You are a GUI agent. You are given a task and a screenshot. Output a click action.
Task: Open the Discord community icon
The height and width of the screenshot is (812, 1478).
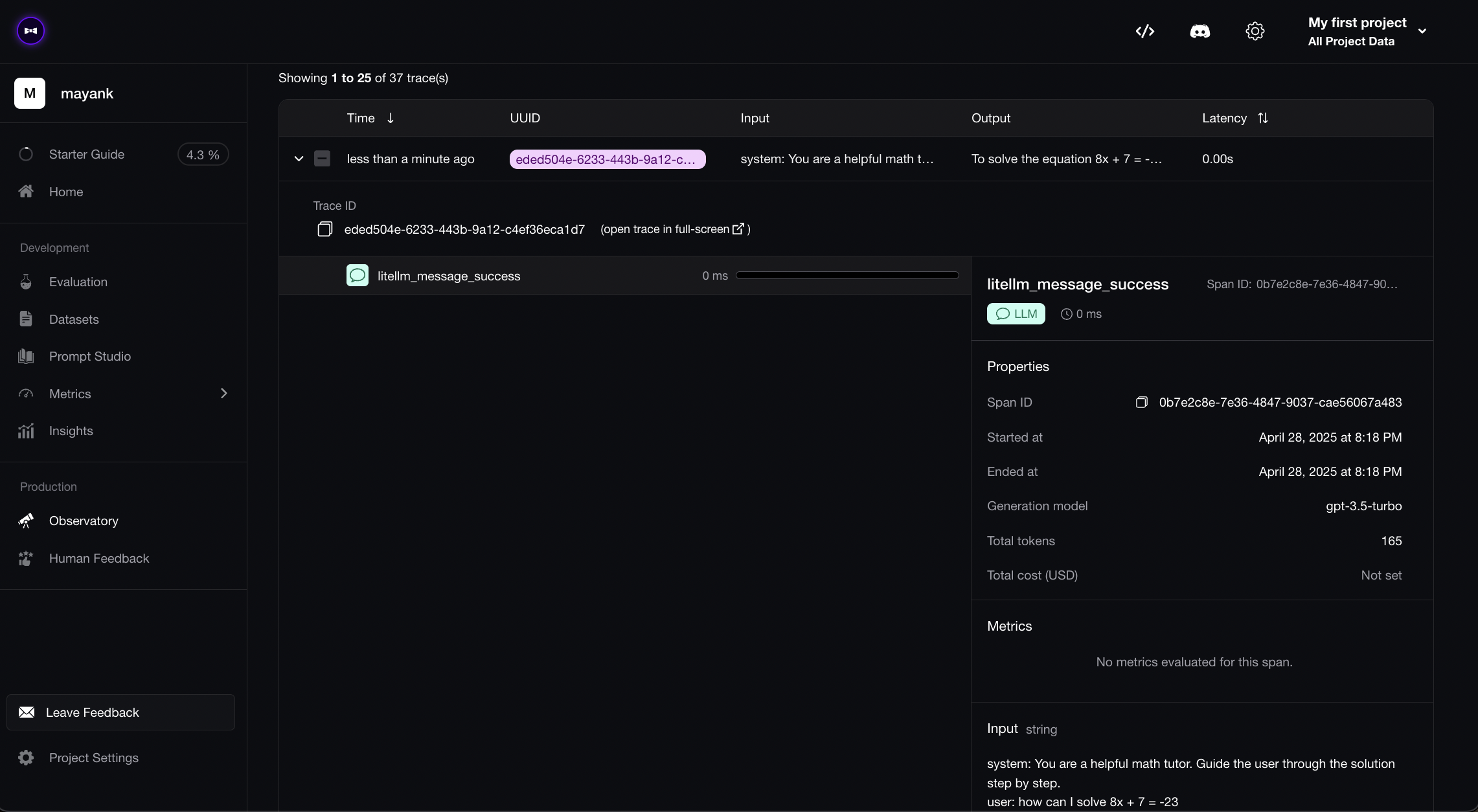click(1199, 31)
